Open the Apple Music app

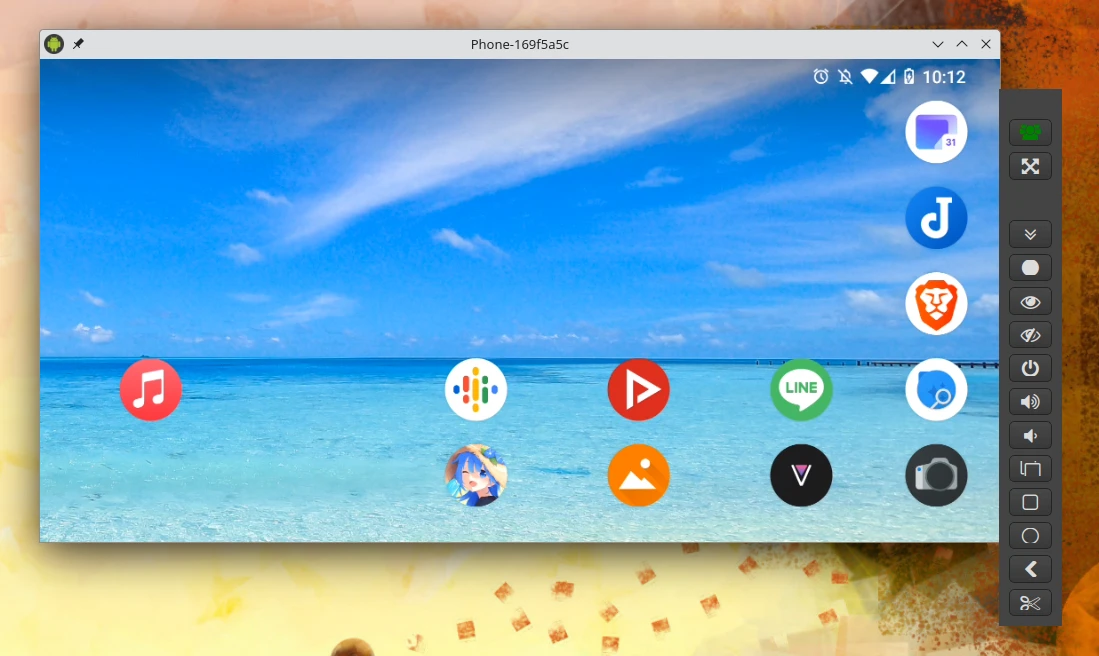151,390
